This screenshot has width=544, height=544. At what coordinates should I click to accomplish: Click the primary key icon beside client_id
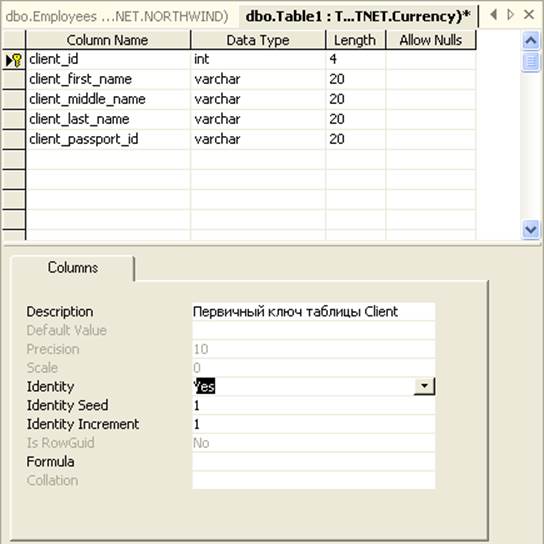click(x=17, y=60)
